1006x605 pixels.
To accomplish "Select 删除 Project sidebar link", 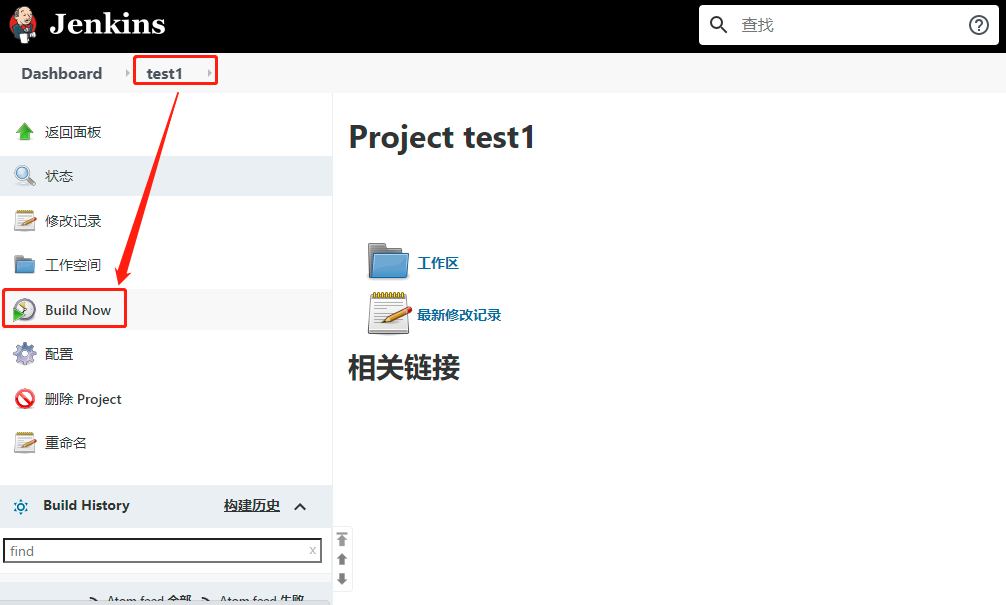I will [83, 399].
